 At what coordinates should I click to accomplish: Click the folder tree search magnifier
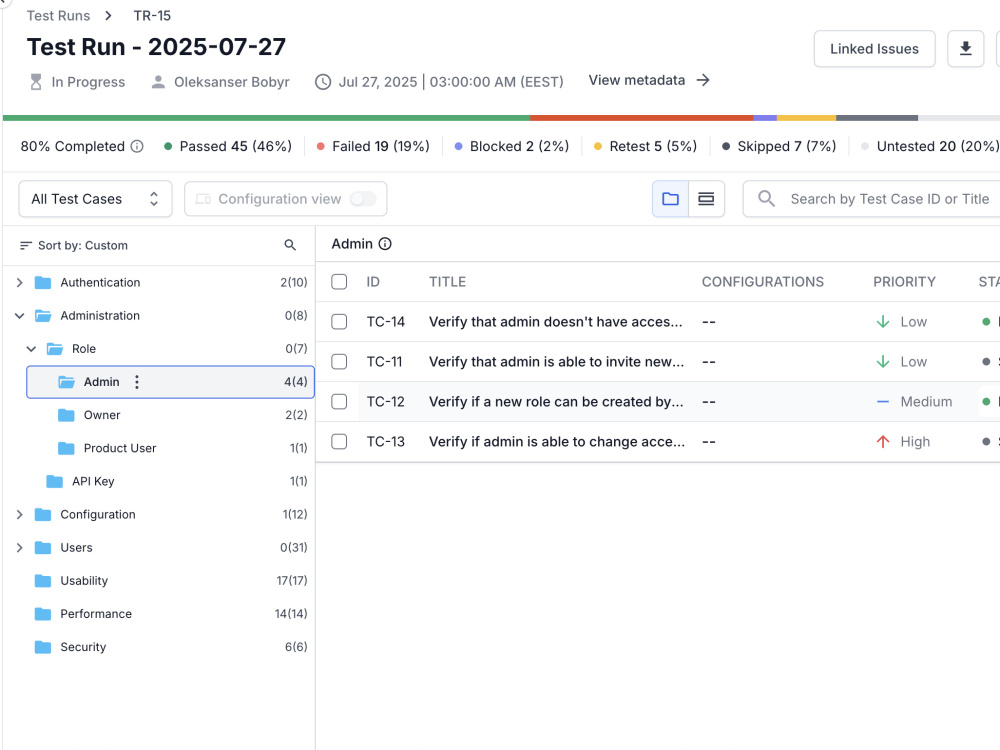[x=290, y=245]
